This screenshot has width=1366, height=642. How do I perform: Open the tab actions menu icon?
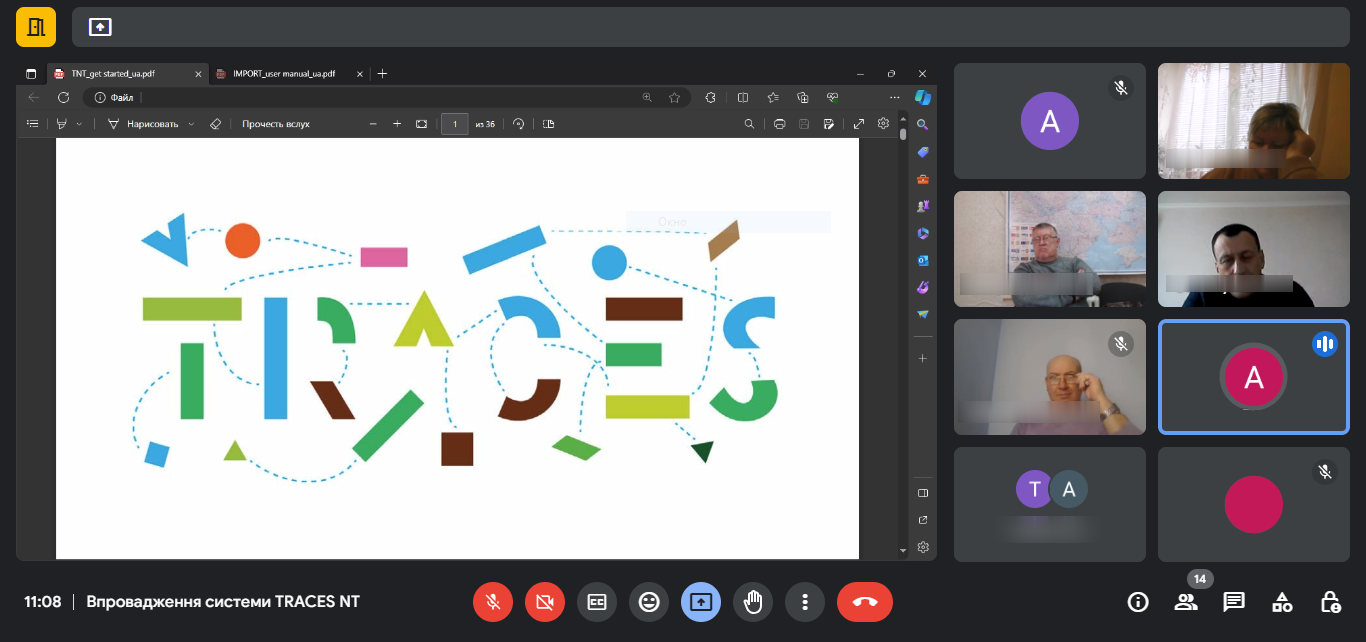(x=31, y=74)
